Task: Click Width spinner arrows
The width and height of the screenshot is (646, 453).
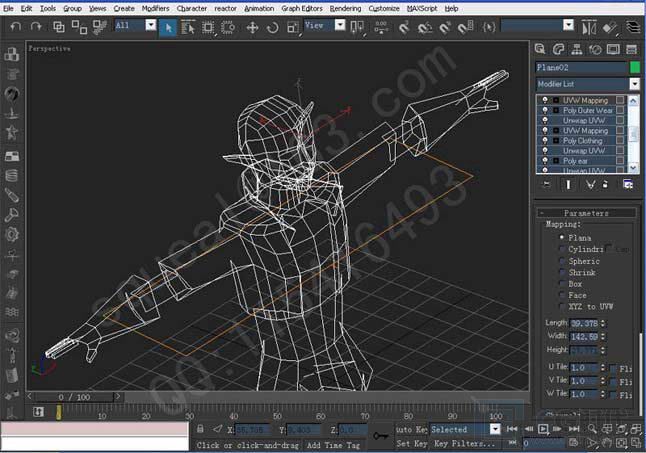Action: [x=603, y=336]
